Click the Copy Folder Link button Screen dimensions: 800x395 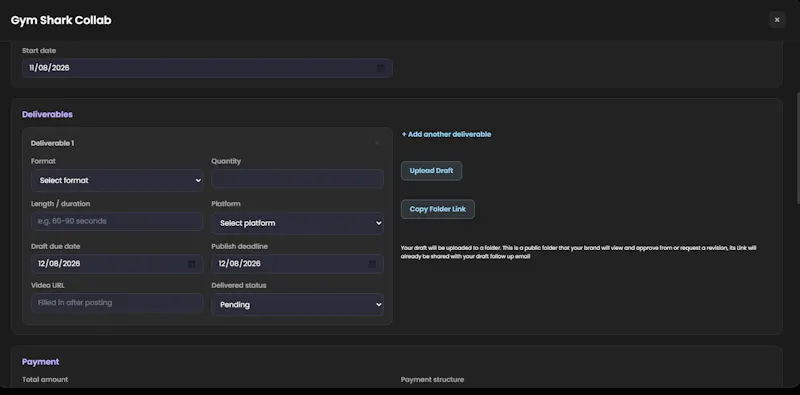pyautogui.click(x=438, y=209)
